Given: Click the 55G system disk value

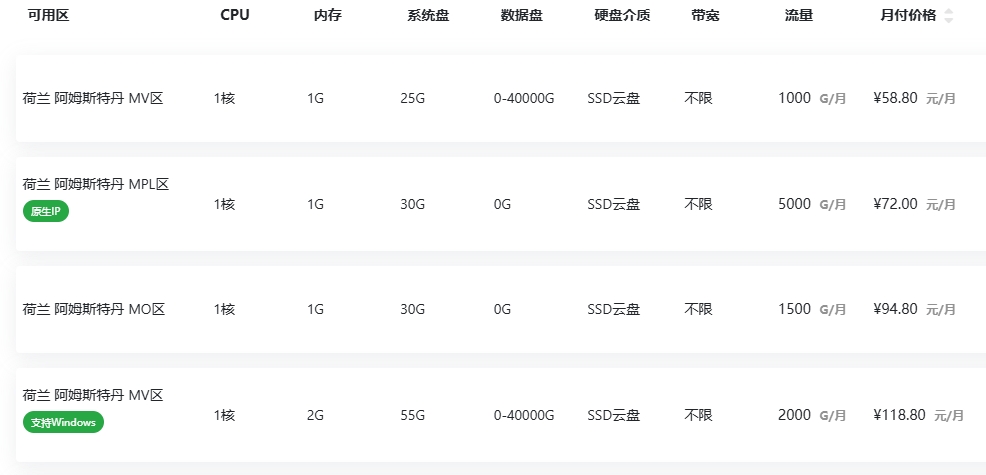Looking at the screenshot, I should click(x=413, y=415).
